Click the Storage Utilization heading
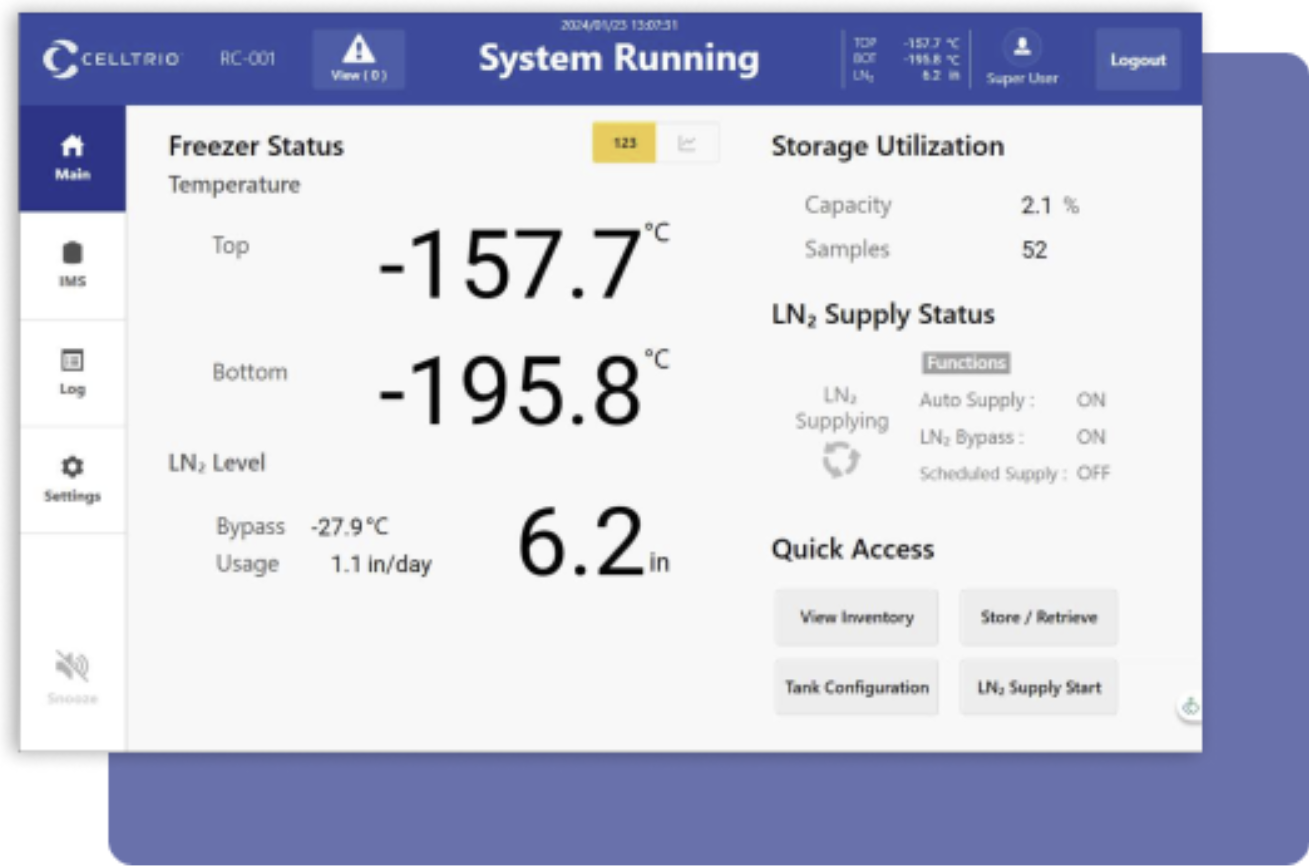Image resolution: width=1309 pixels, height=868 pixels. pyautogui.click(x=887, y=146)
